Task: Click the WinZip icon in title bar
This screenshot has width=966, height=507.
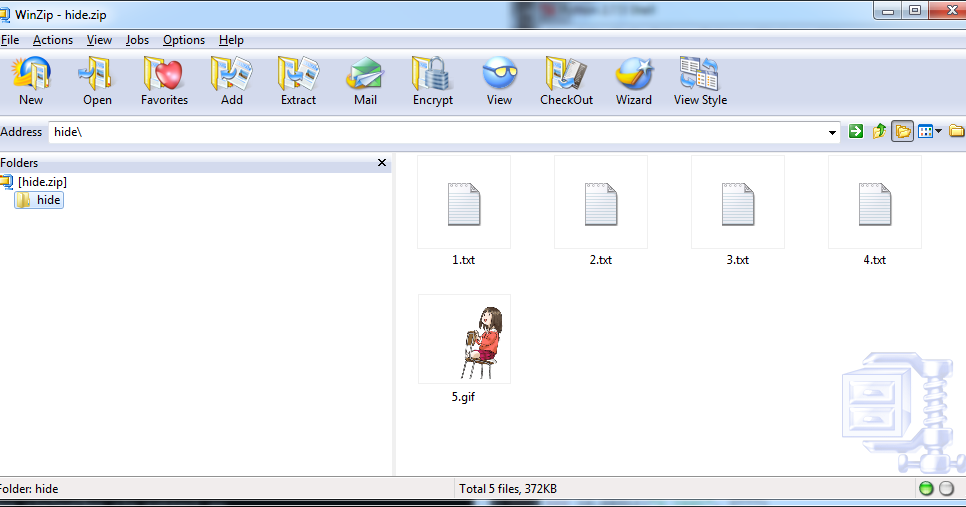Action: [x=5, y=14]
